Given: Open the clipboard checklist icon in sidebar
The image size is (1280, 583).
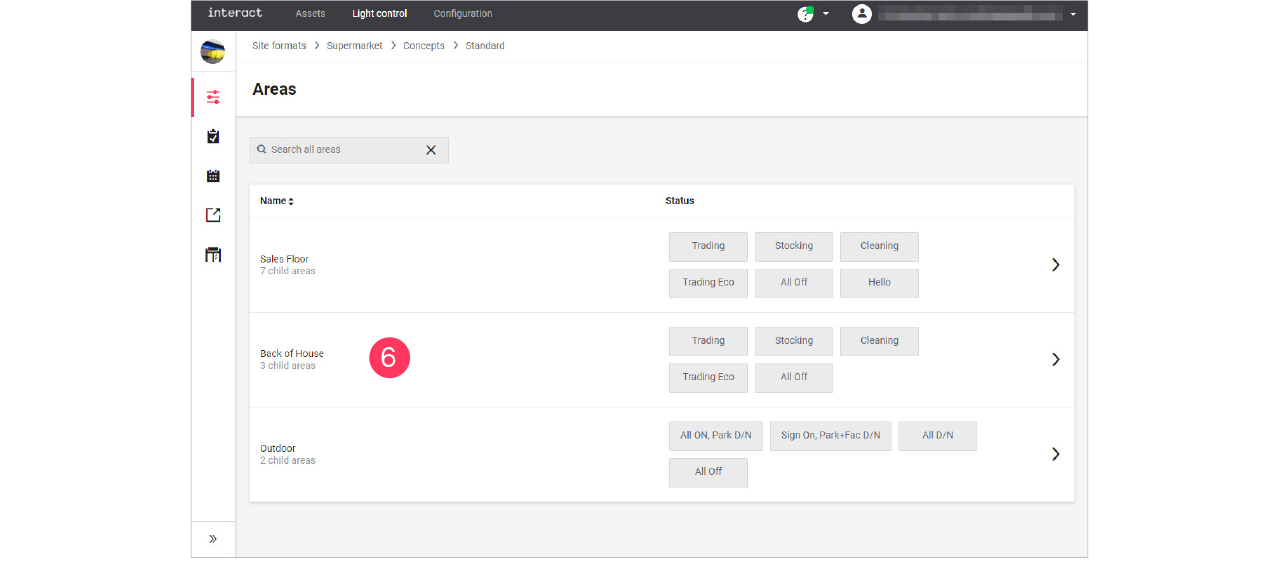Looking at the screenshot, I should point(213,135).
